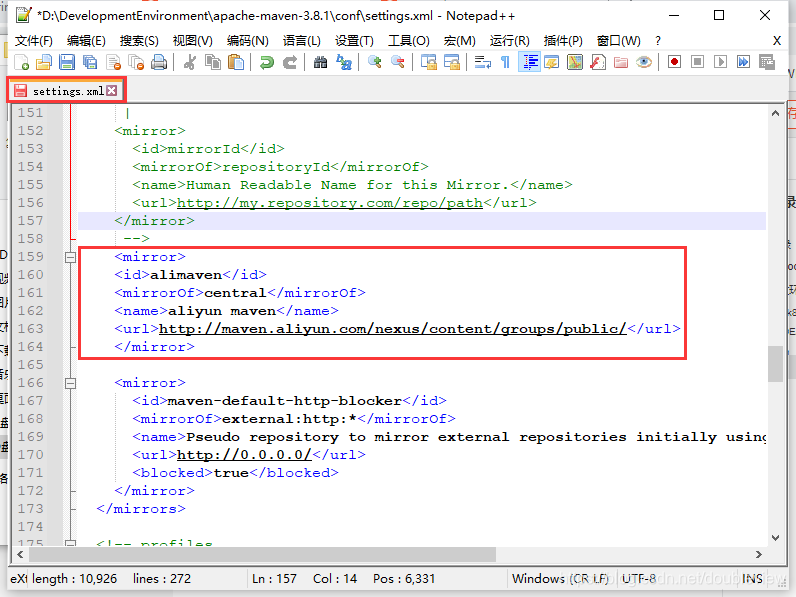
Task: Open the 编辑(E) menu
Action: [86, 41]
